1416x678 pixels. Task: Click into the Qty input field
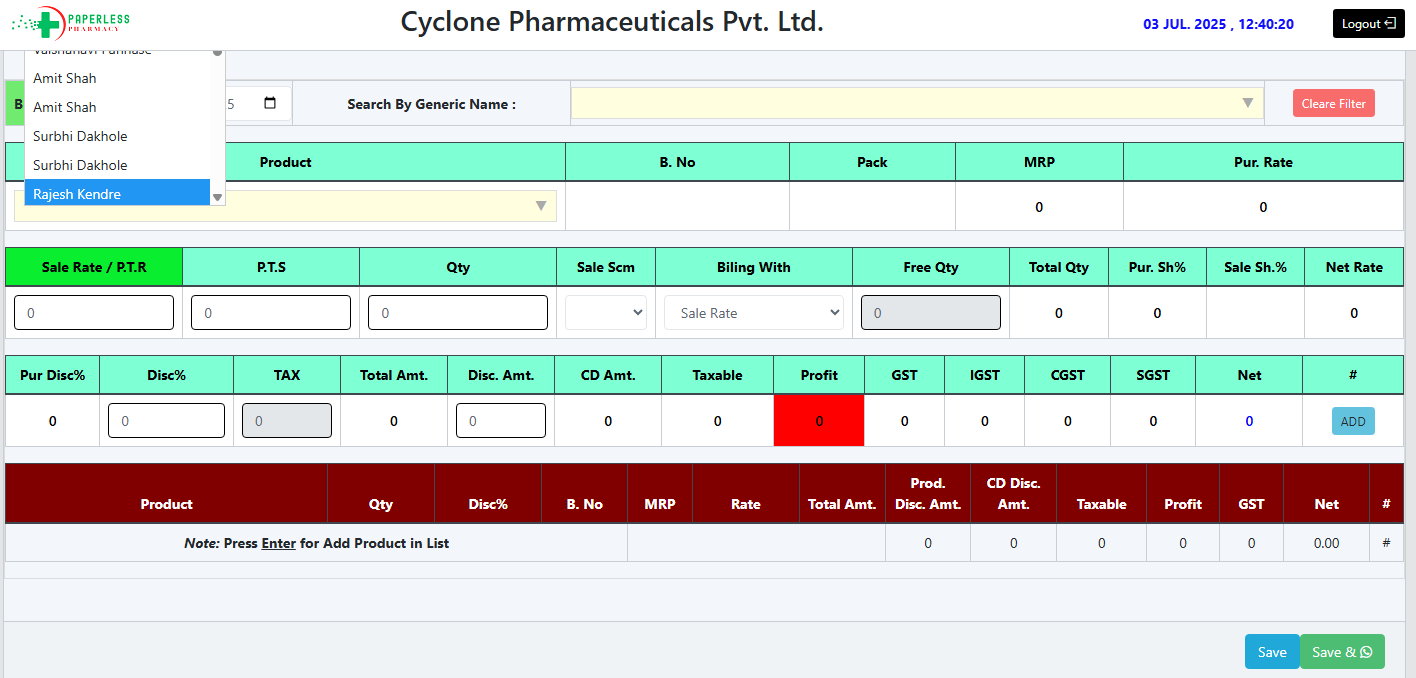coord(458,313)
